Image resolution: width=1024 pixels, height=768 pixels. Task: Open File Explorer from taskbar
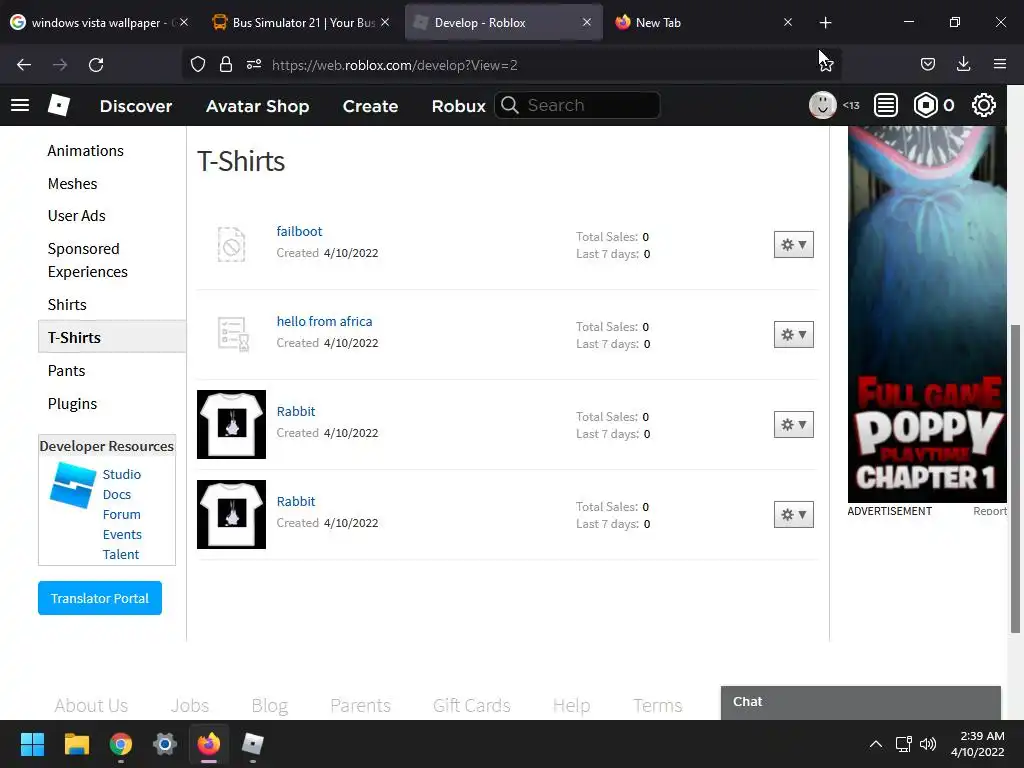pyautogui.click(x=76, y=744)
